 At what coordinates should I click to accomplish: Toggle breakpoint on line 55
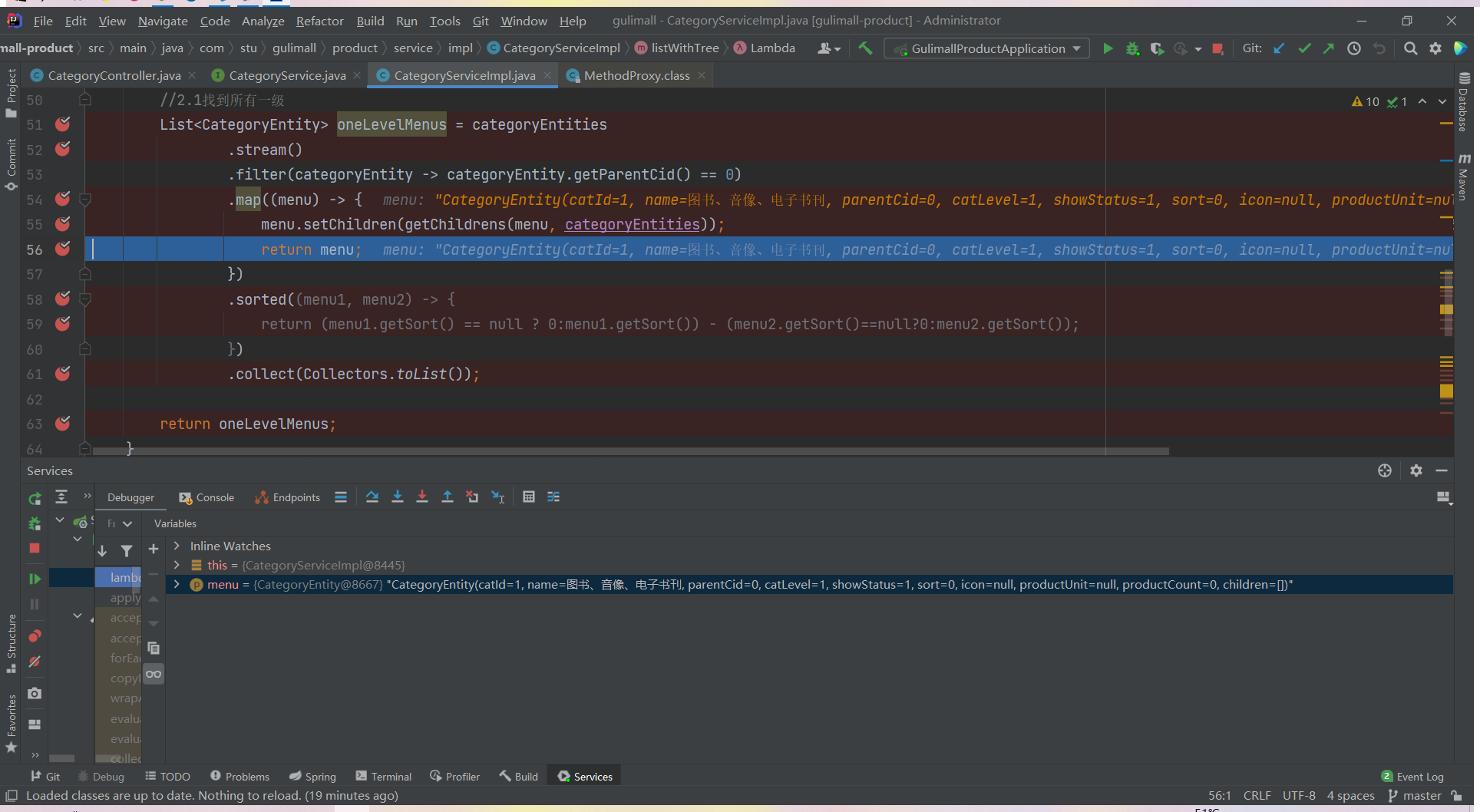[63, 224]
